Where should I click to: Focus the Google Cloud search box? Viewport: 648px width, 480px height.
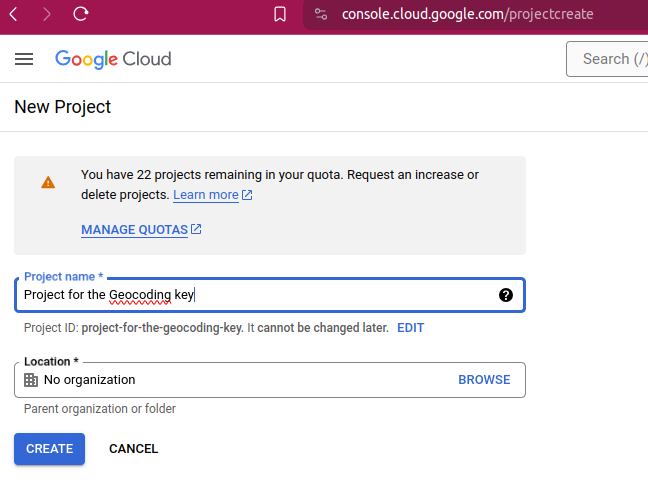(x=608, y=59)
